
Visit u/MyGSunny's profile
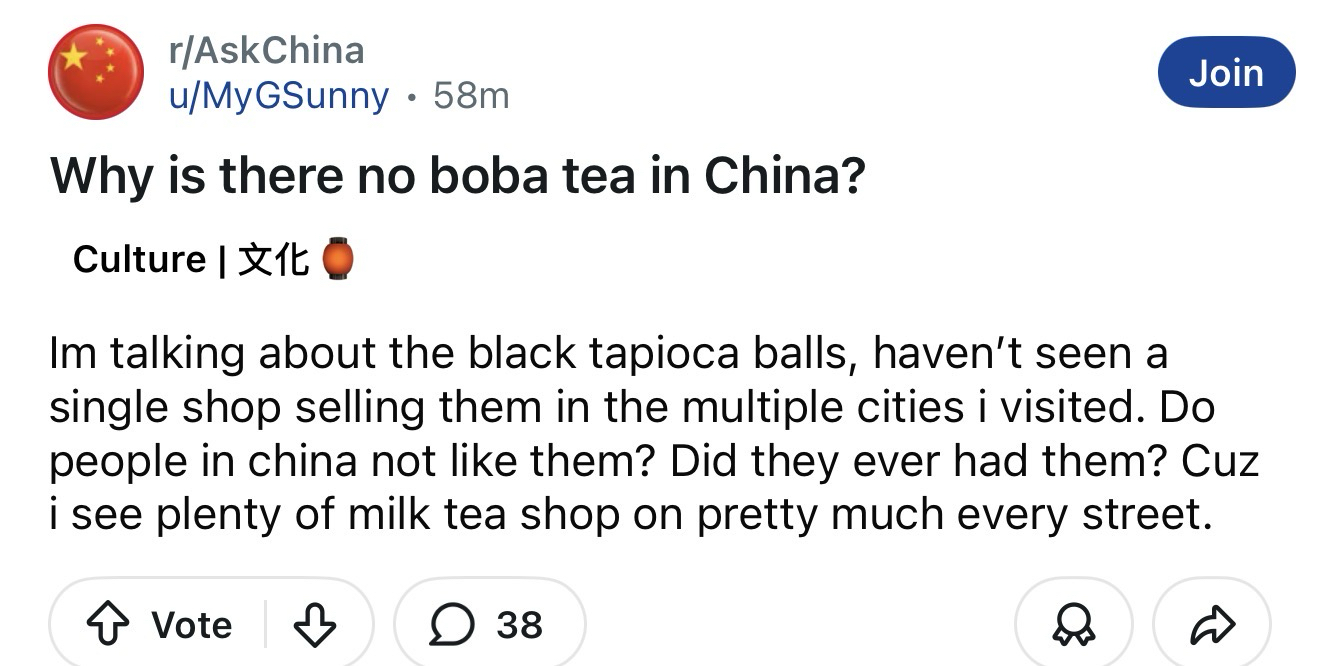278,96
